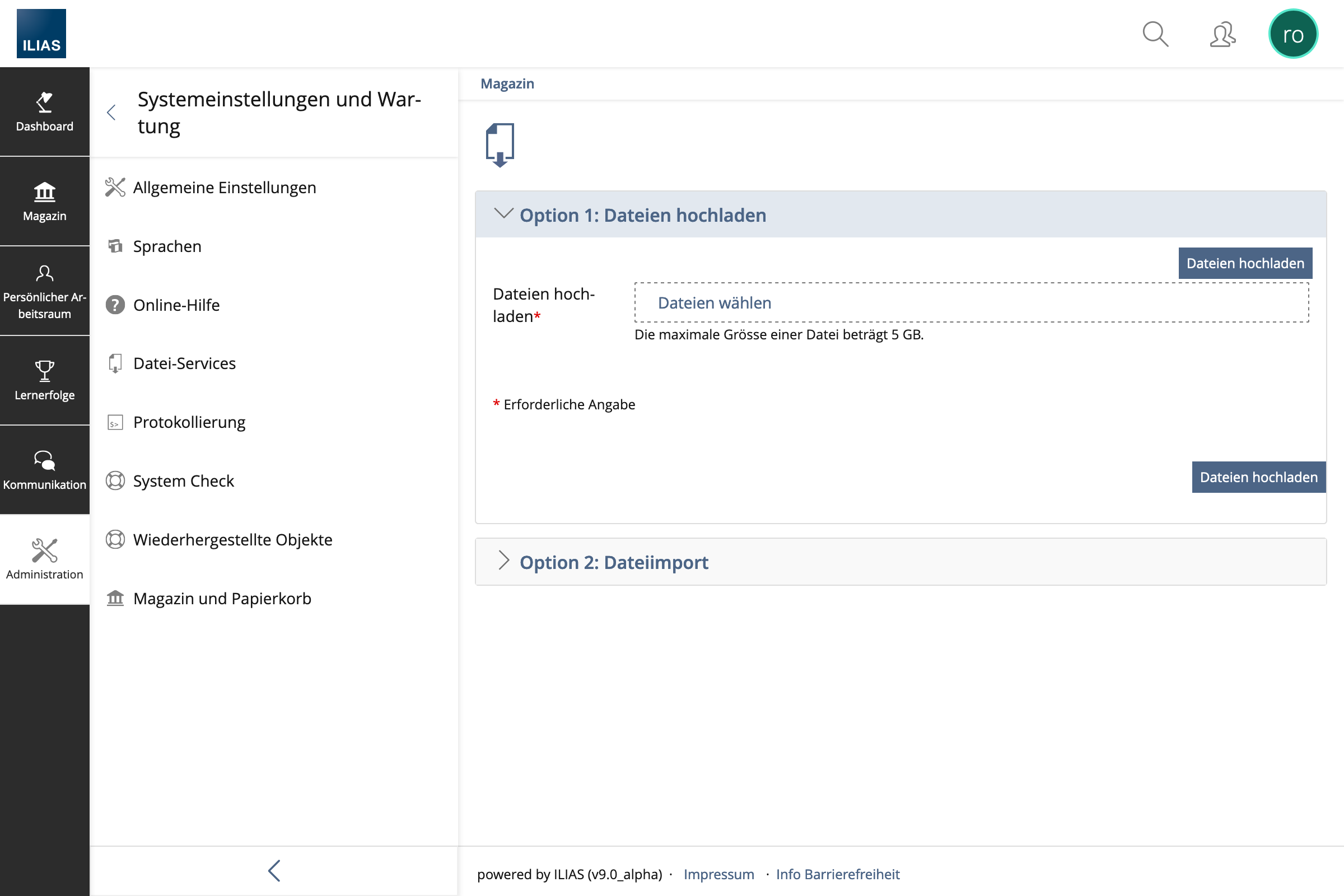
Task: Click the top Dateien hochladen button
Action: [1244, 263]
